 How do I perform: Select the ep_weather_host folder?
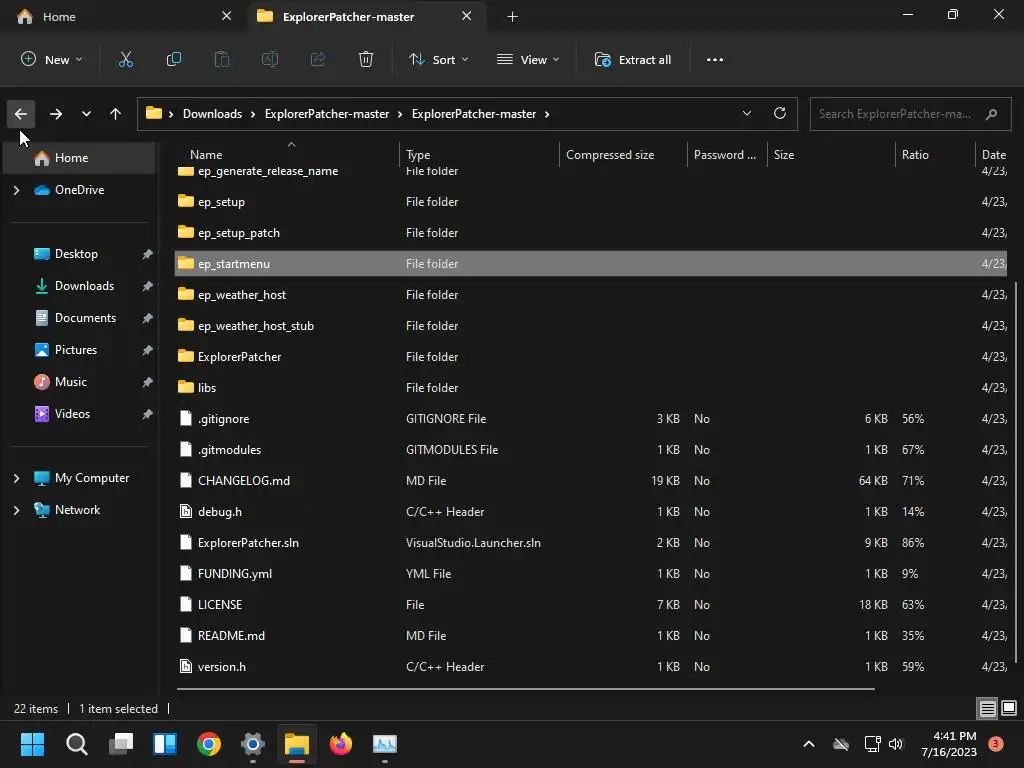pos(590,295)
